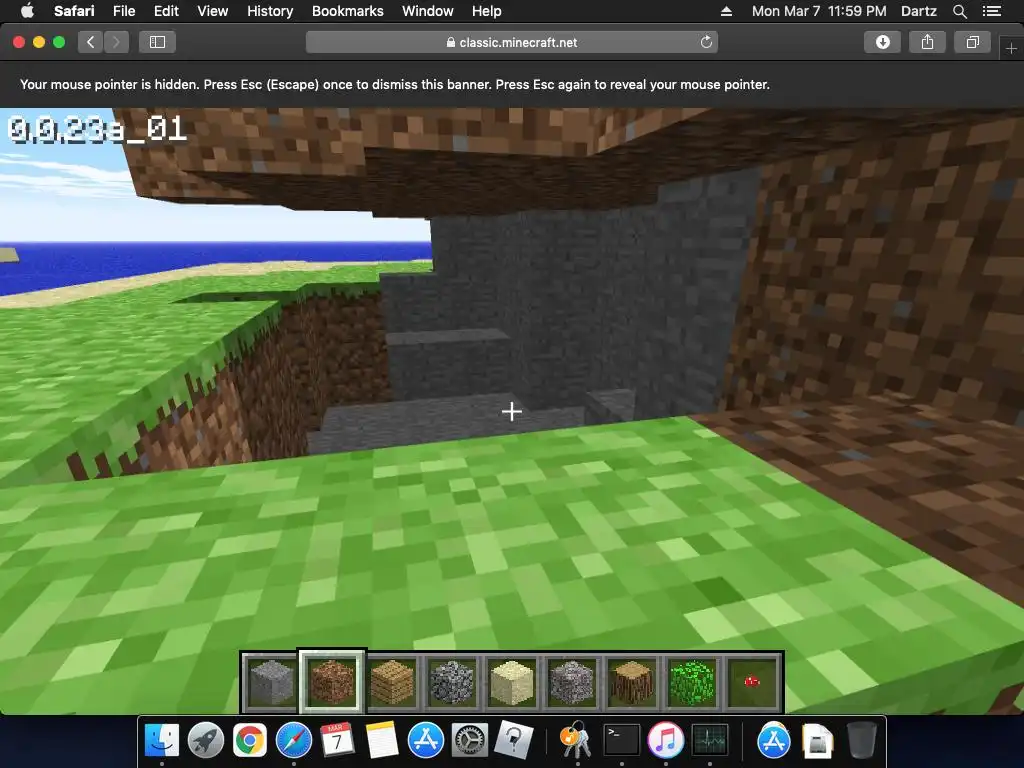Go forward in Safari history
The image size is (1024, 768).
click(x=116, y=42)
